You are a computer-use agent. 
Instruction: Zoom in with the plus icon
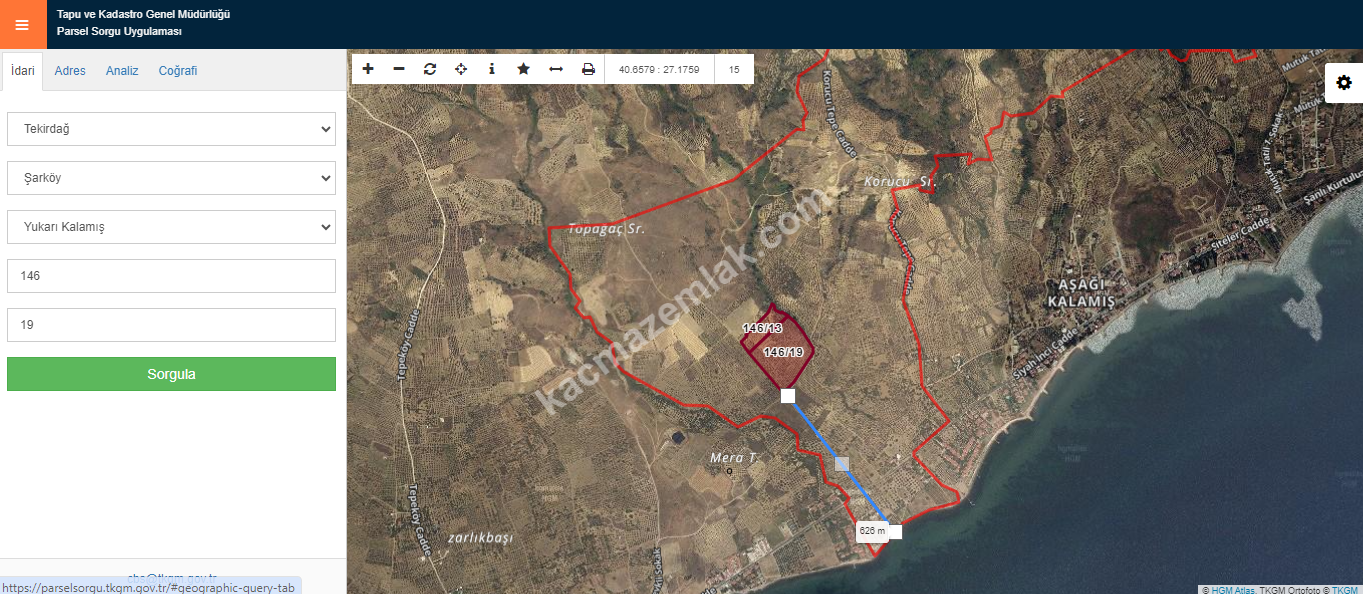pyautogui.click(x=368, y=69)
